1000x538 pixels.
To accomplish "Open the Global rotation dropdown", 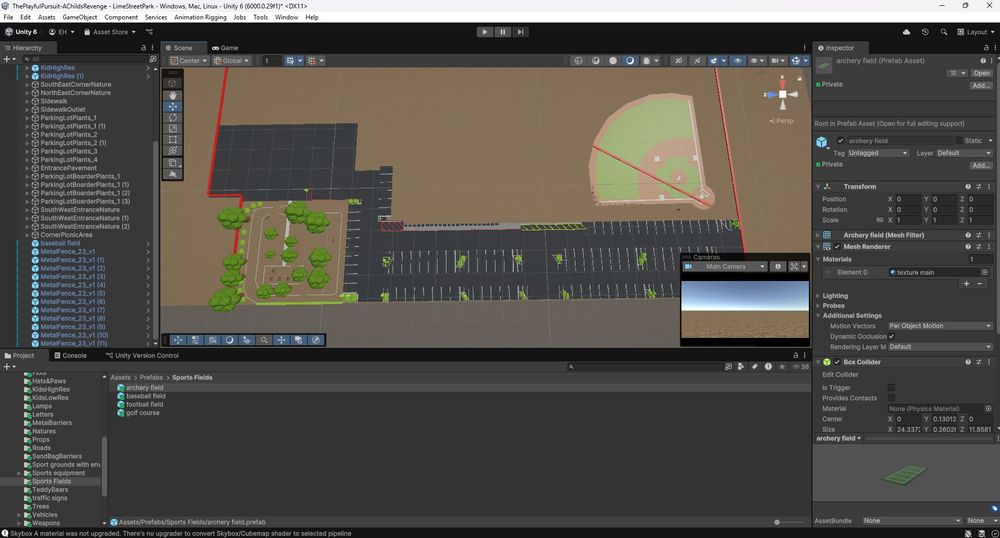I will click(232, 61).
